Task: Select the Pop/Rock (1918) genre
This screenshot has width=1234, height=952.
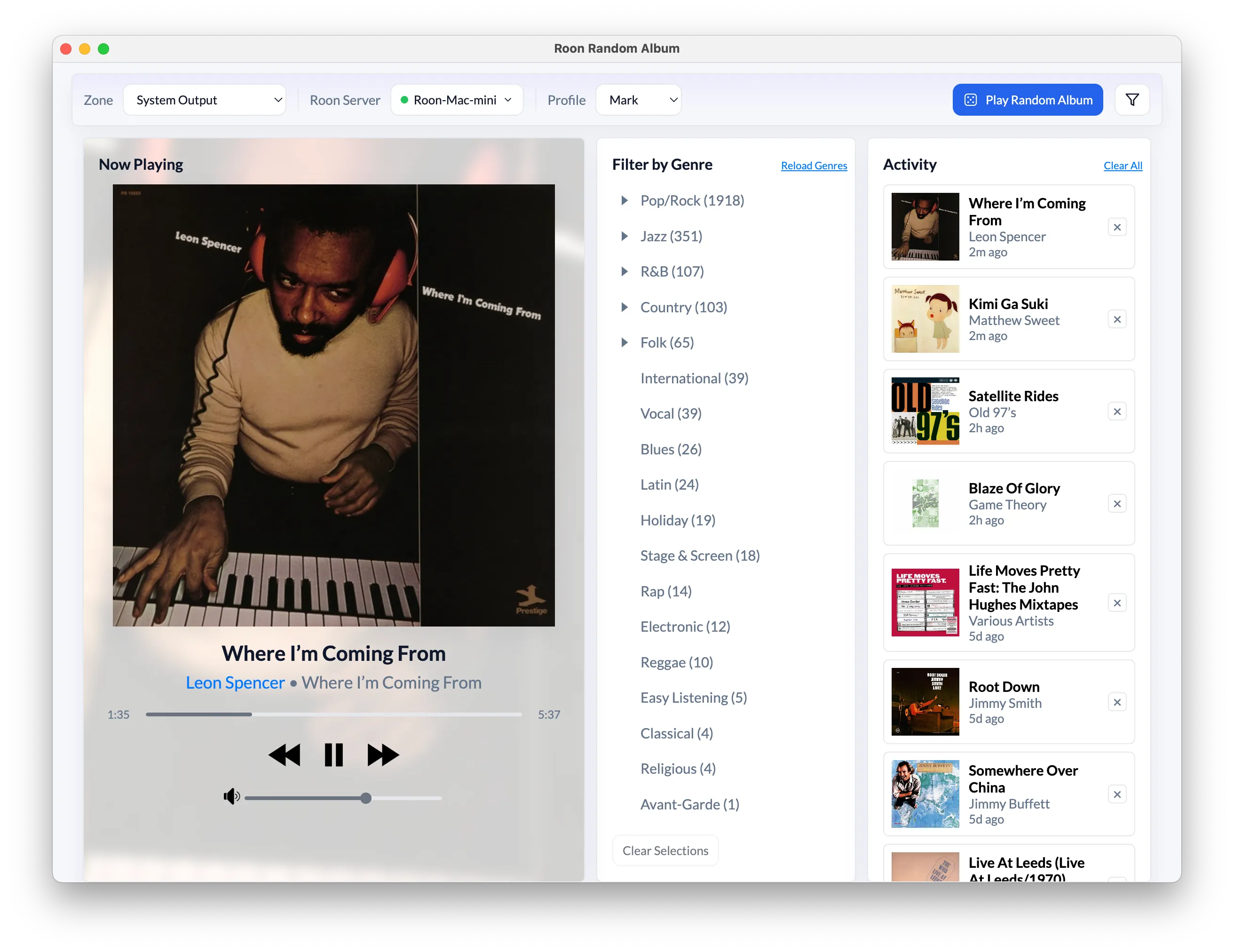Action: point(692,200)
